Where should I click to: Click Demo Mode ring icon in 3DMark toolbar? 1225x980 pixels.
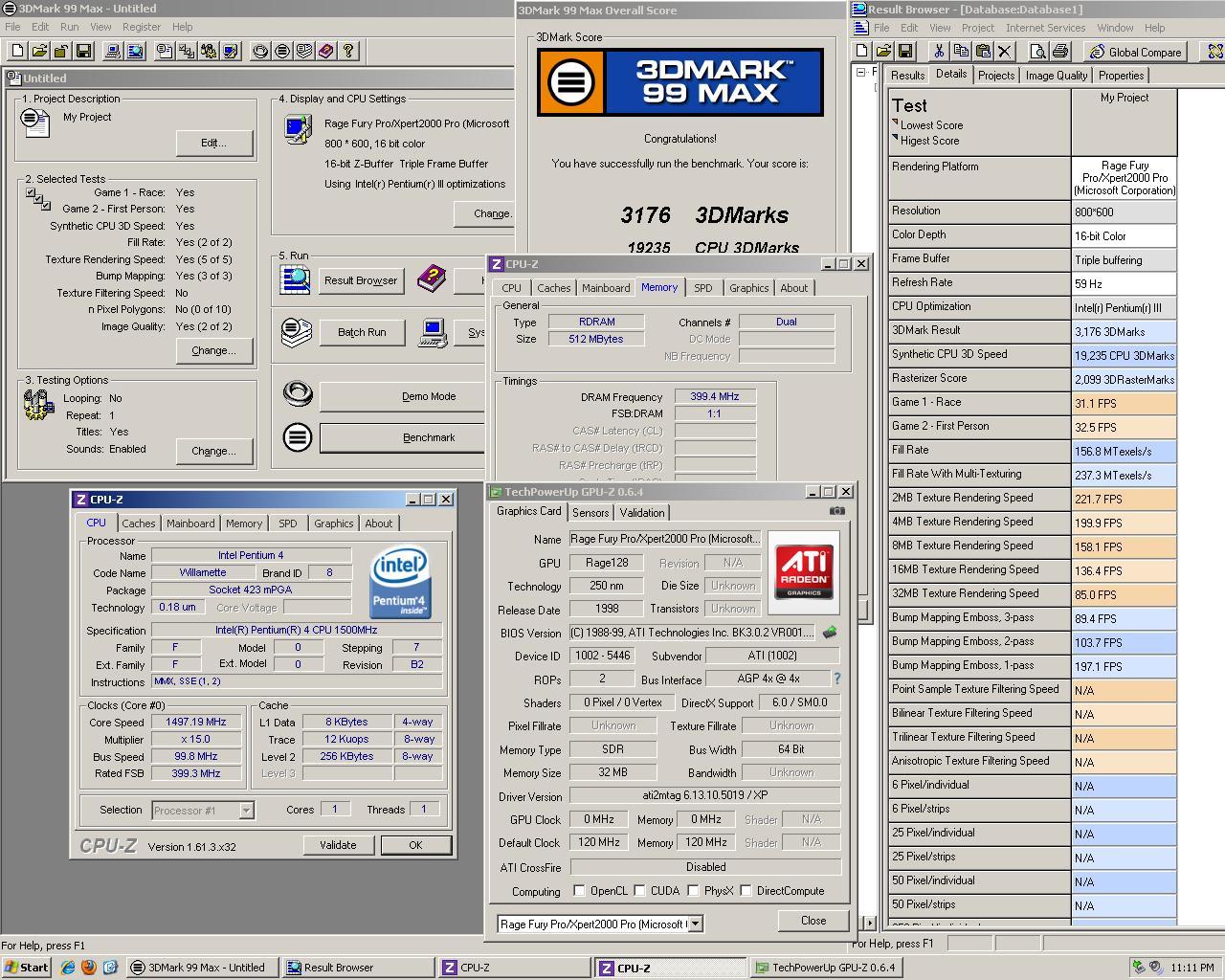(260, 51)
